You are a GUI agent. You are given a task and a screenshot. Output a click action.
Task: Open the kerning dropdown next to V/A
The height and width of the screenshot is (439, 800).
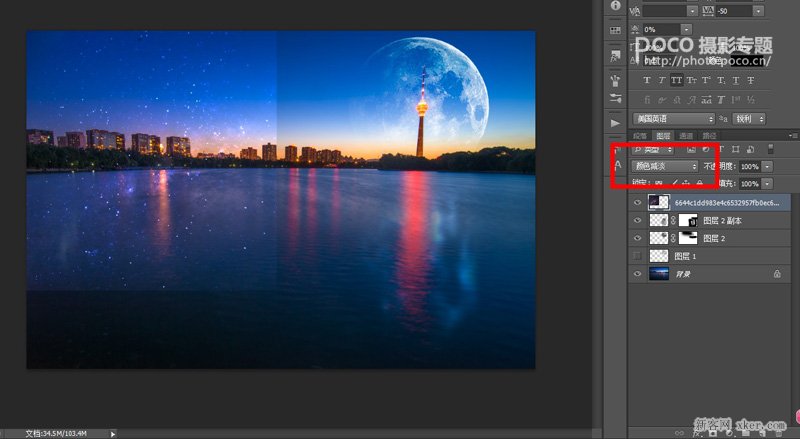[692, 11]
